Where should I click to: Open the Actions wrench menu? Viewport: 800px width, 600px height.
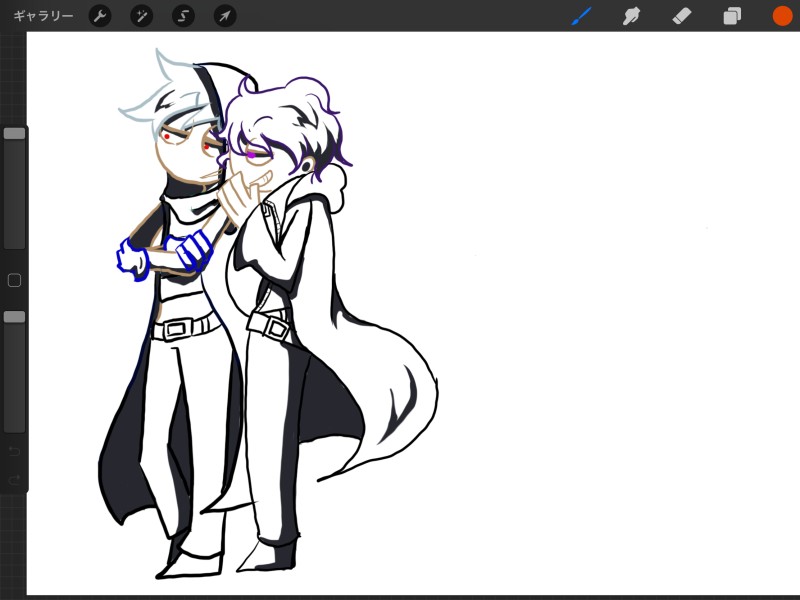100,16
